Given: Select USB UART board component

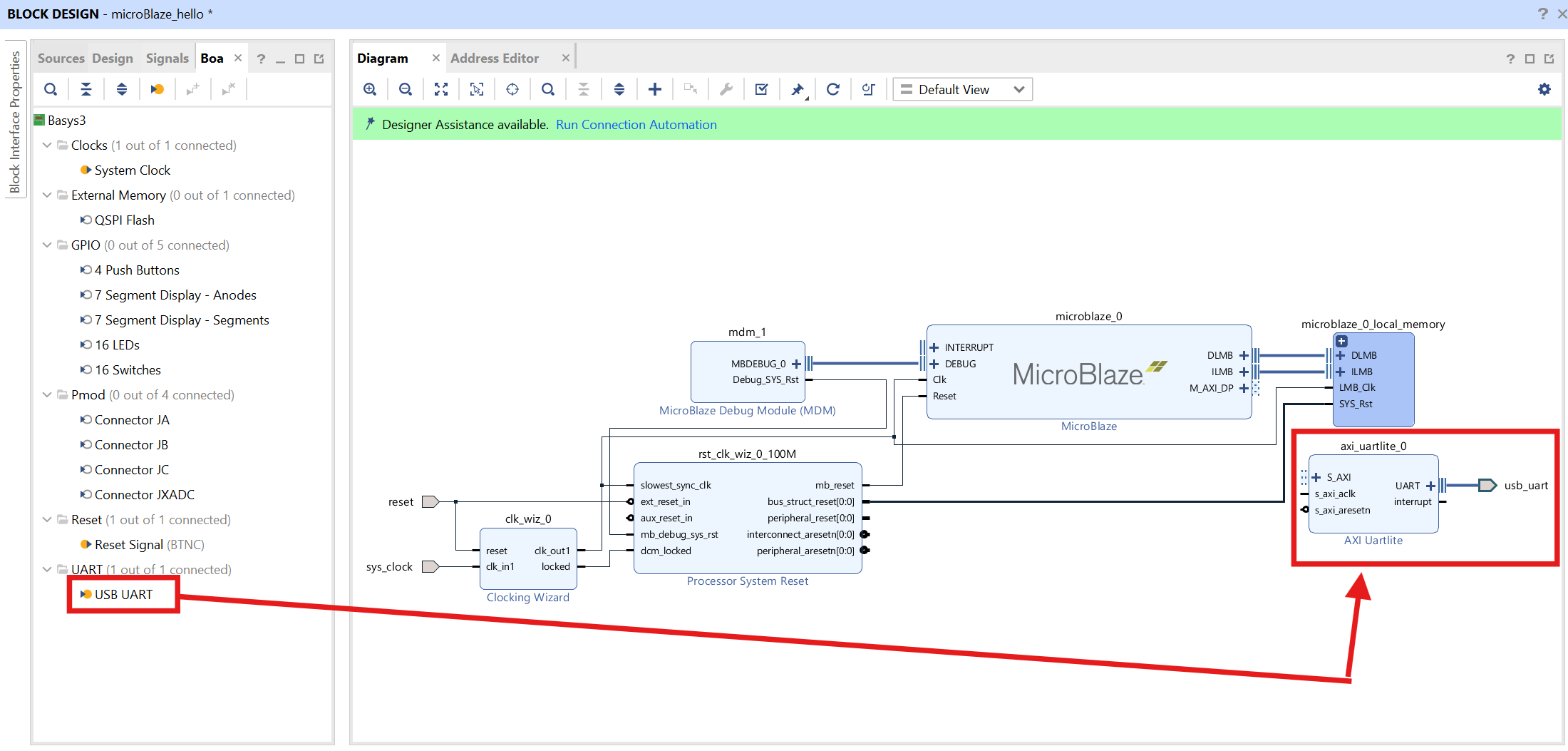Looking at the screenshot, I should pos(123,594).
